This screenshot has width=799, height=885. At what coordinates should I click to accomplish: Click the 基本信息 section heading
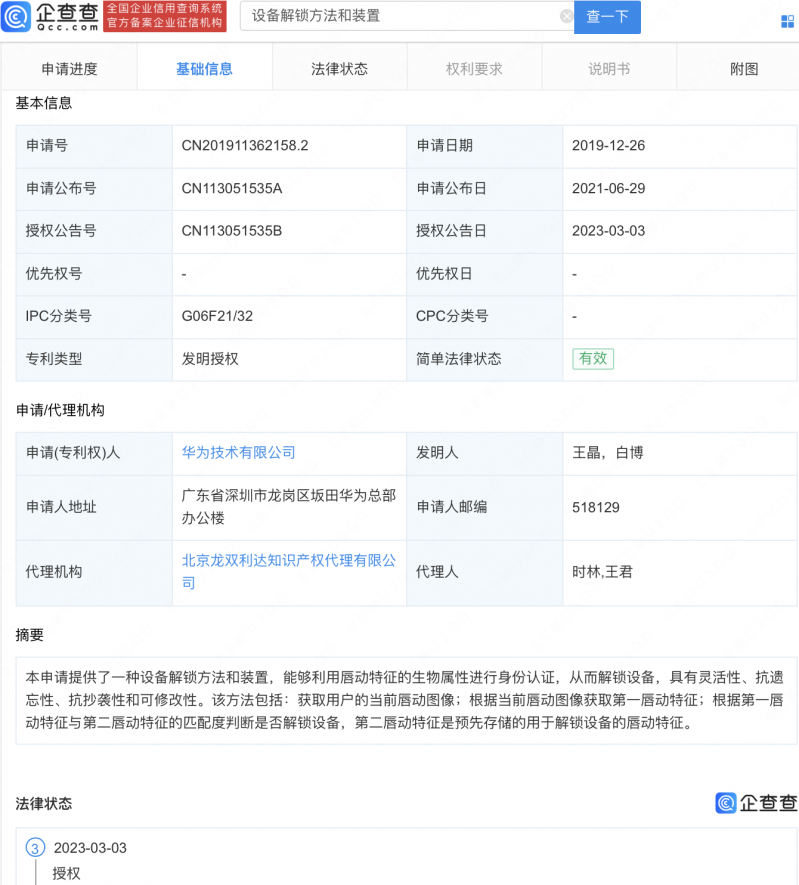click(x=43, y=103)
